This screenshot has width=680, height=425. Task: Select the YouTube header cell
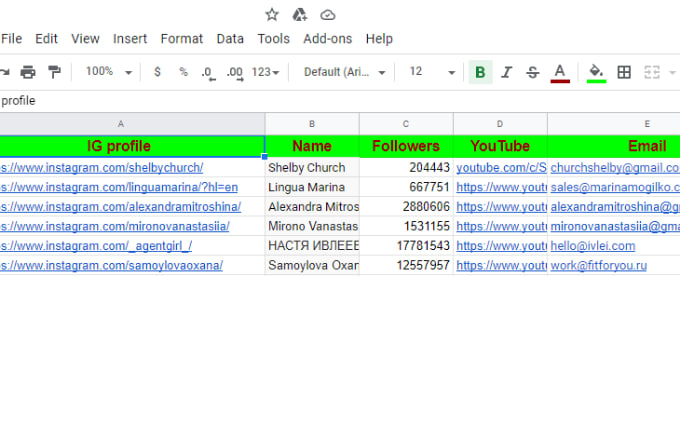click(500, 146)
